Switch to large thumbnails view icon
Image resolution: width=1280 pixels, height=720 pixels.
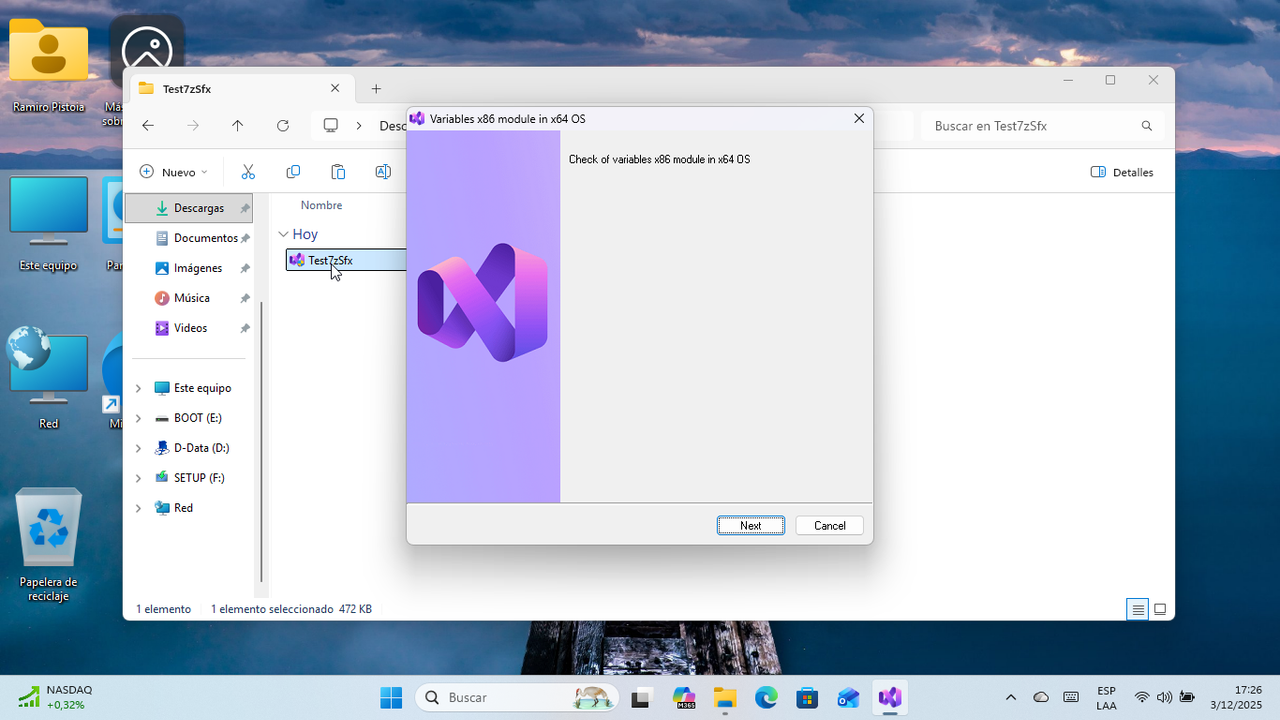pos(1161,609)
